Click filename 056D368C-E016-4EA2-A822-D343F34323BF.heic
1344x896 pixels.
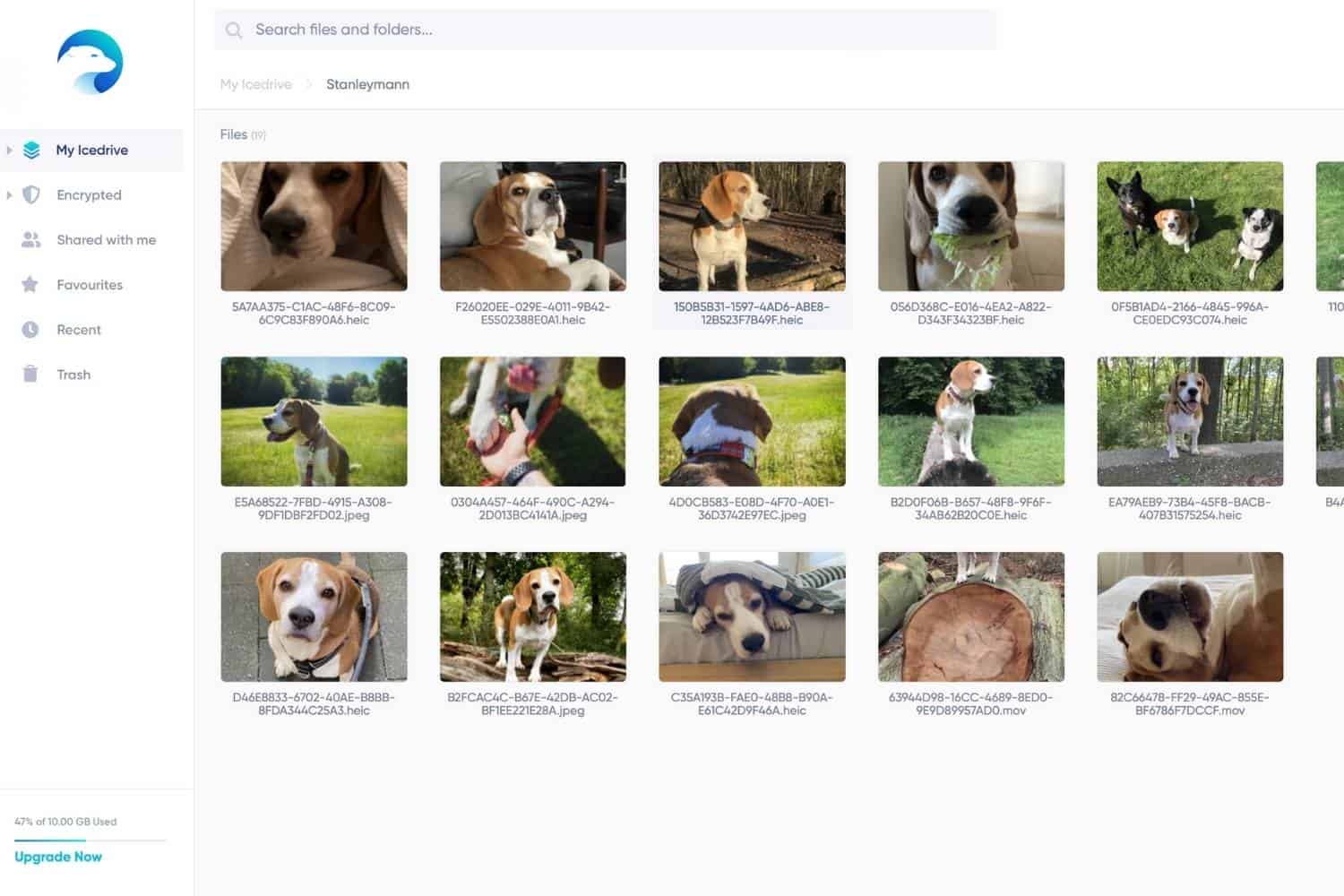pos(971,314)
